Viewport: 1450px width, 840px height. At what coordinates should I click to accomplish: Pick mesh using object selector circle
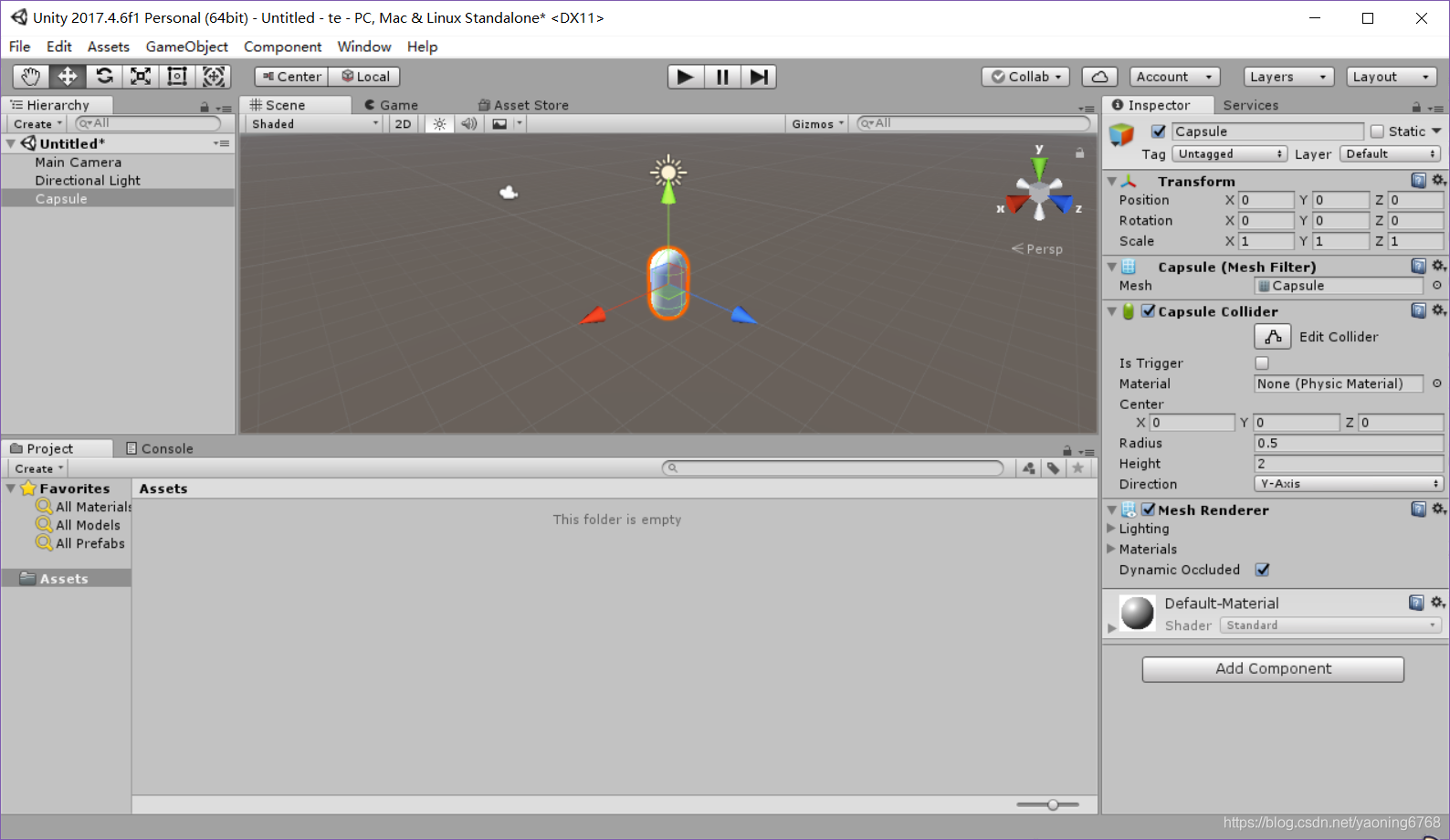(1436, 286)
